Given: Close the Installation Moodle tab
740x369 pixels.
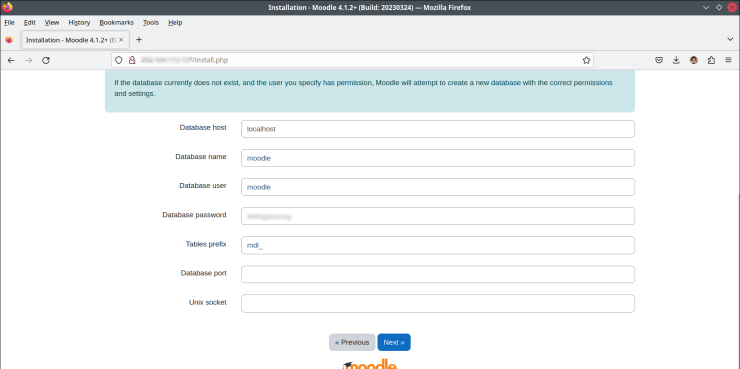Looking at the screenshot, I should (121, 40).
